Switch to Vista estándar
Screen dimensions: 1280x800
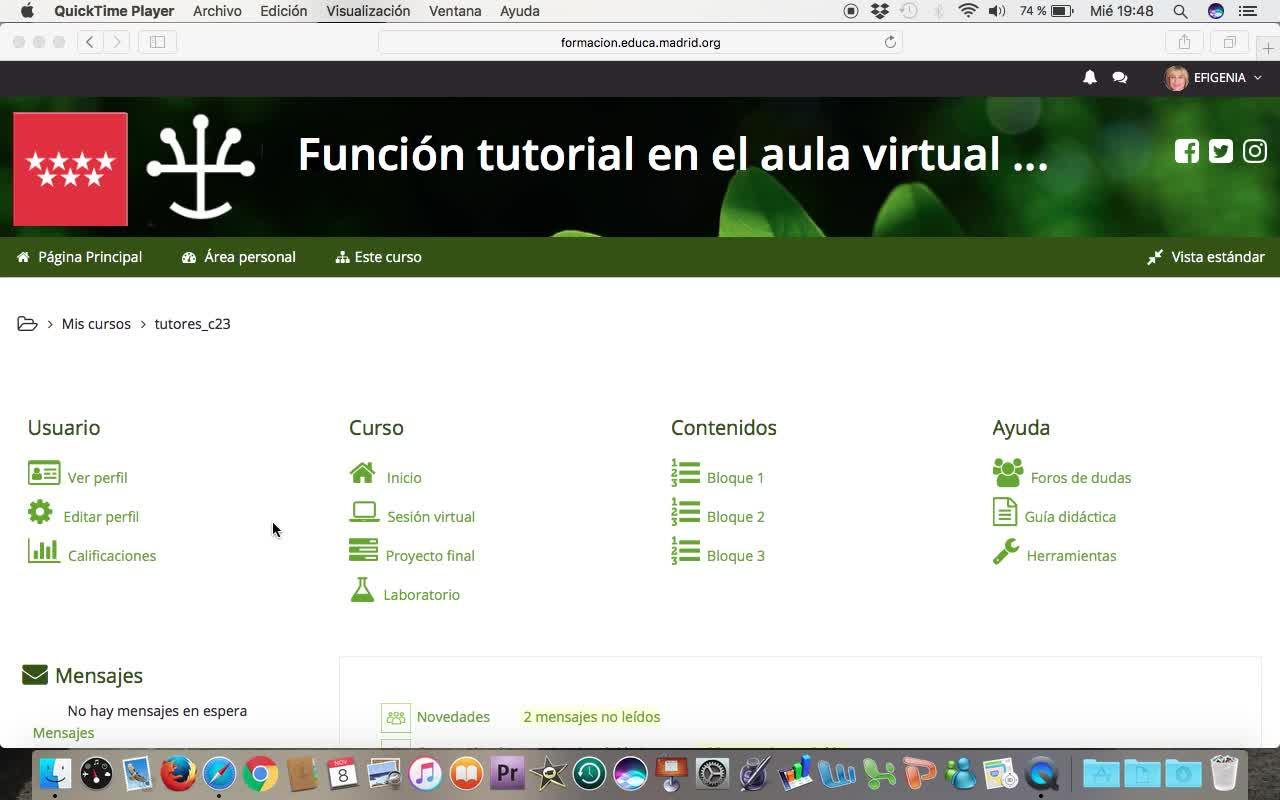tap(1206, 257)
